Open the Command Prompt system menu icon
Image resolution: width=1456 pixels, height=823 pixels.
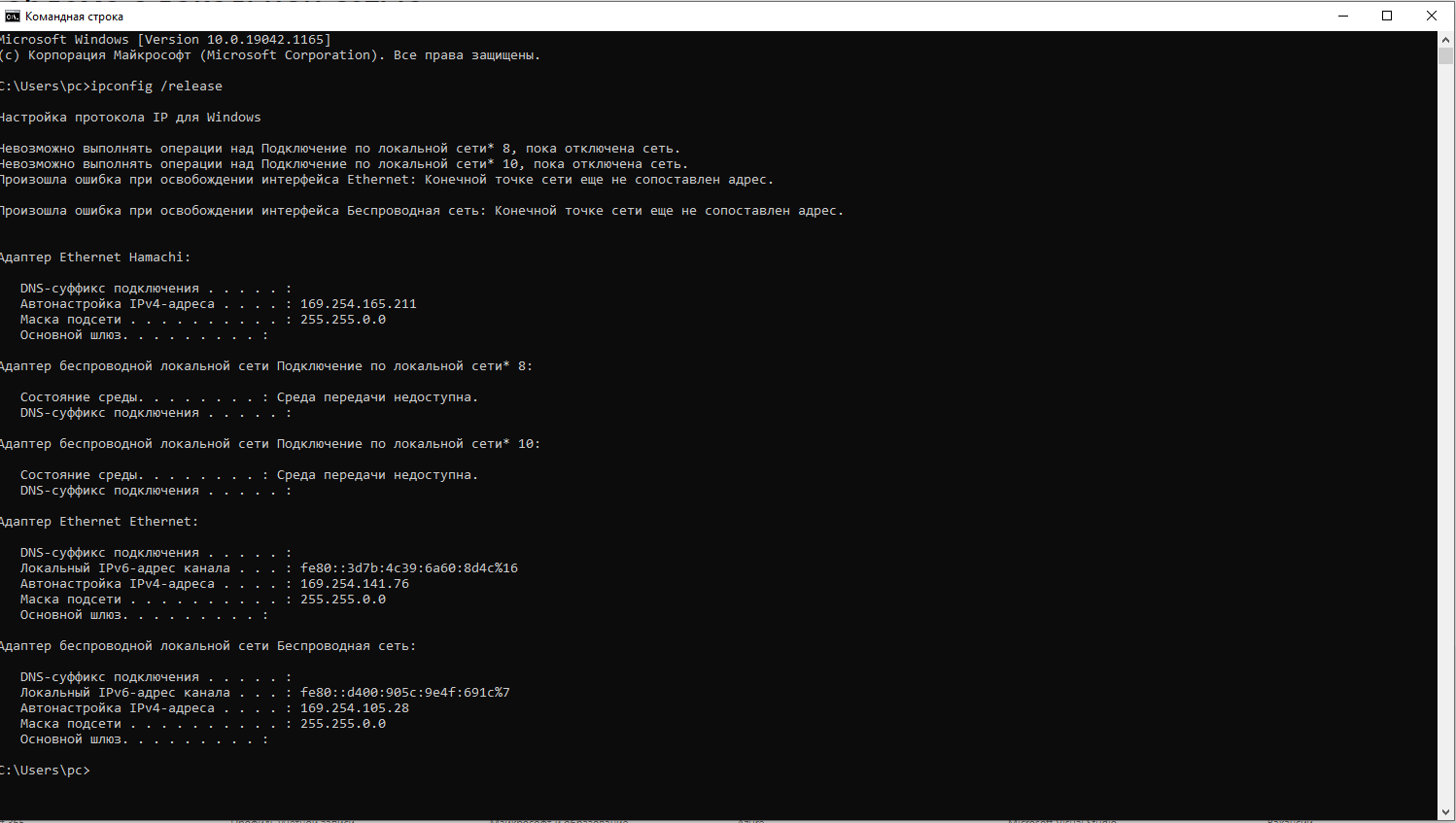pos(12,16)
